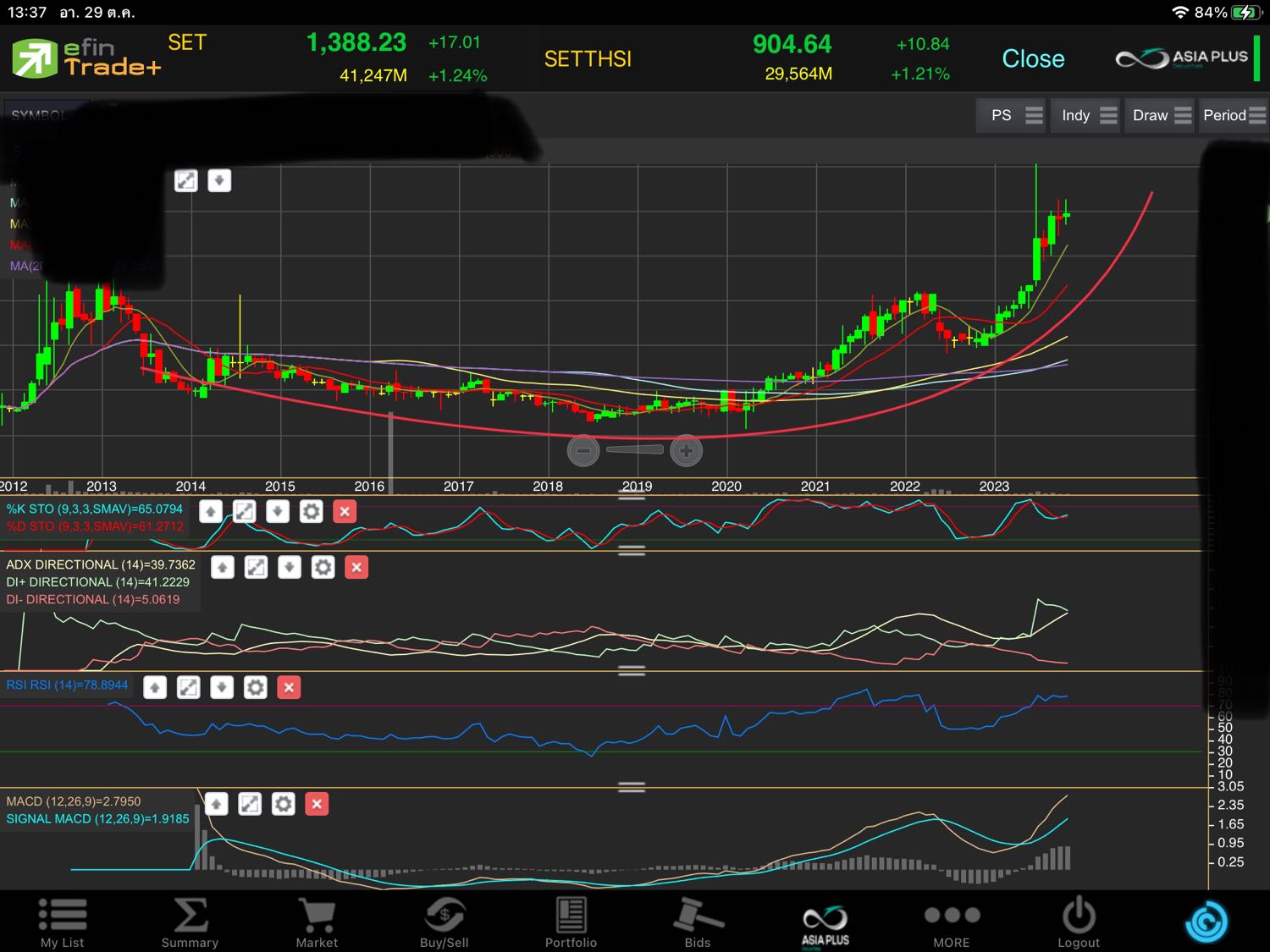Maximize the STO indicator pane

click(244, 511)
